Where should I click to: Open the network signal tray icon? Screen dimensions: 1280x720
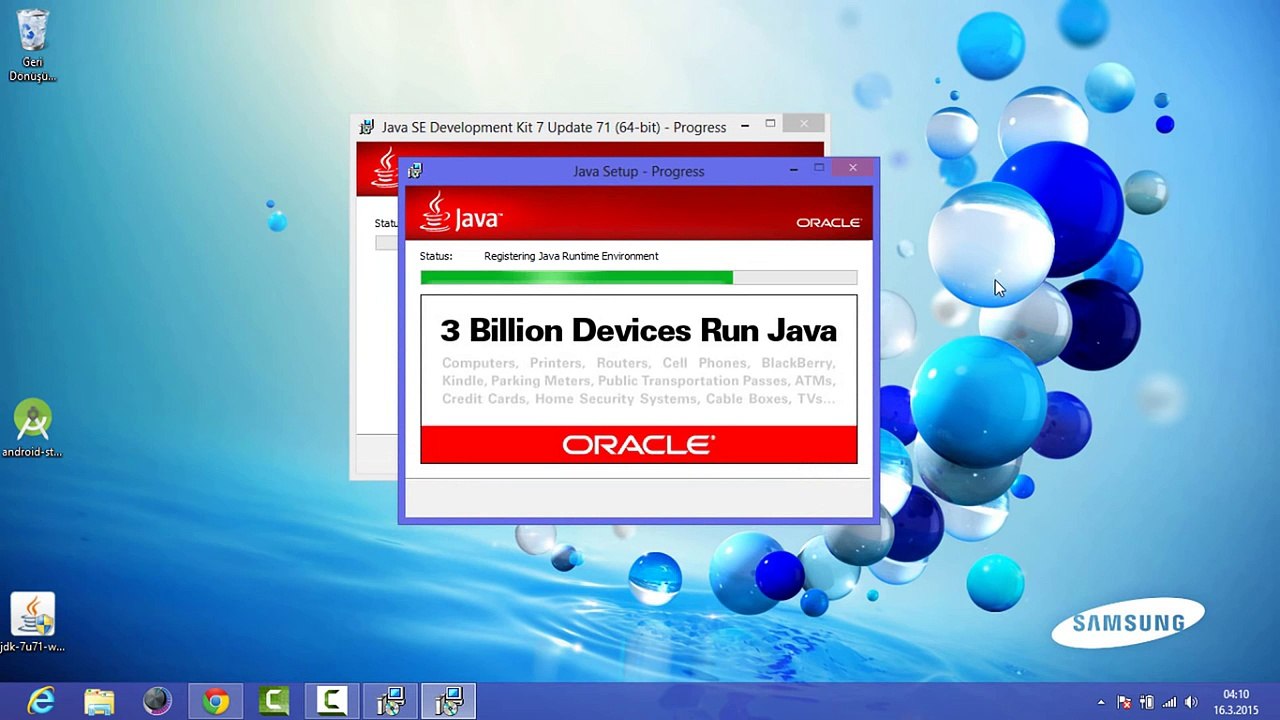click(x=1169, y=702)
